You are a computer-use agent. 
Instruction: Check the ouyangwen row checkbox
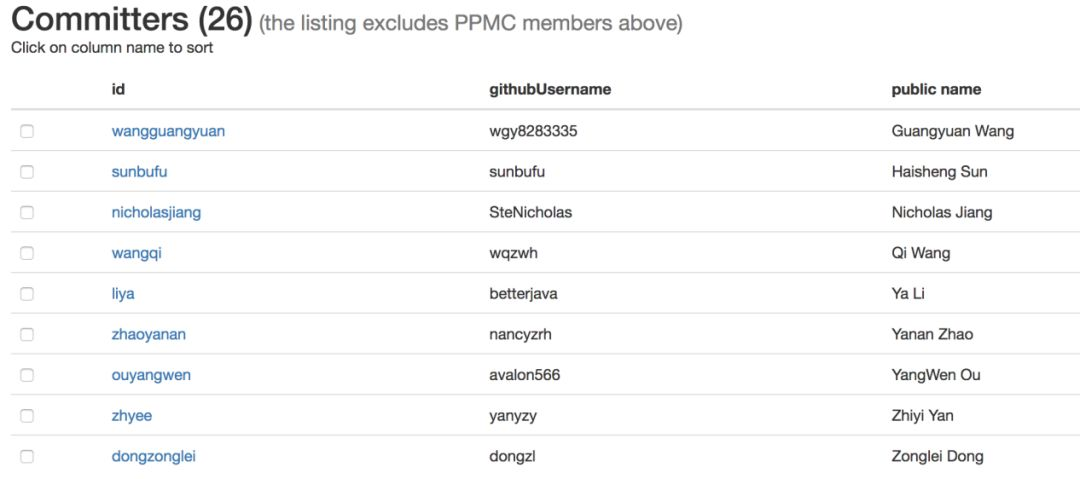[x=27, y=375]
